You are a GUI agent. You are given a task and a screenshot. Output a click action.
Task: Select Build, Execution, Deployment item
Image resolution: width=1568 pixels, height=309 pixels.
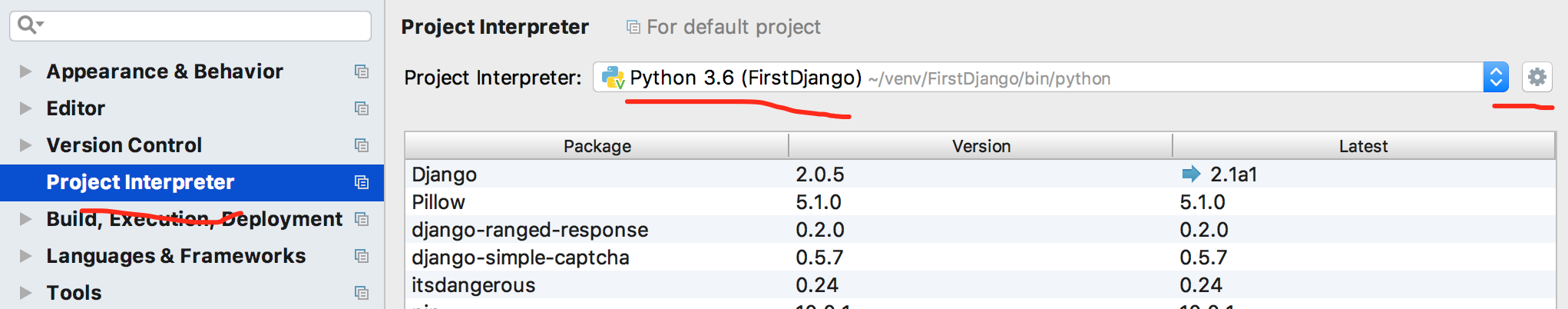point(194,219)
